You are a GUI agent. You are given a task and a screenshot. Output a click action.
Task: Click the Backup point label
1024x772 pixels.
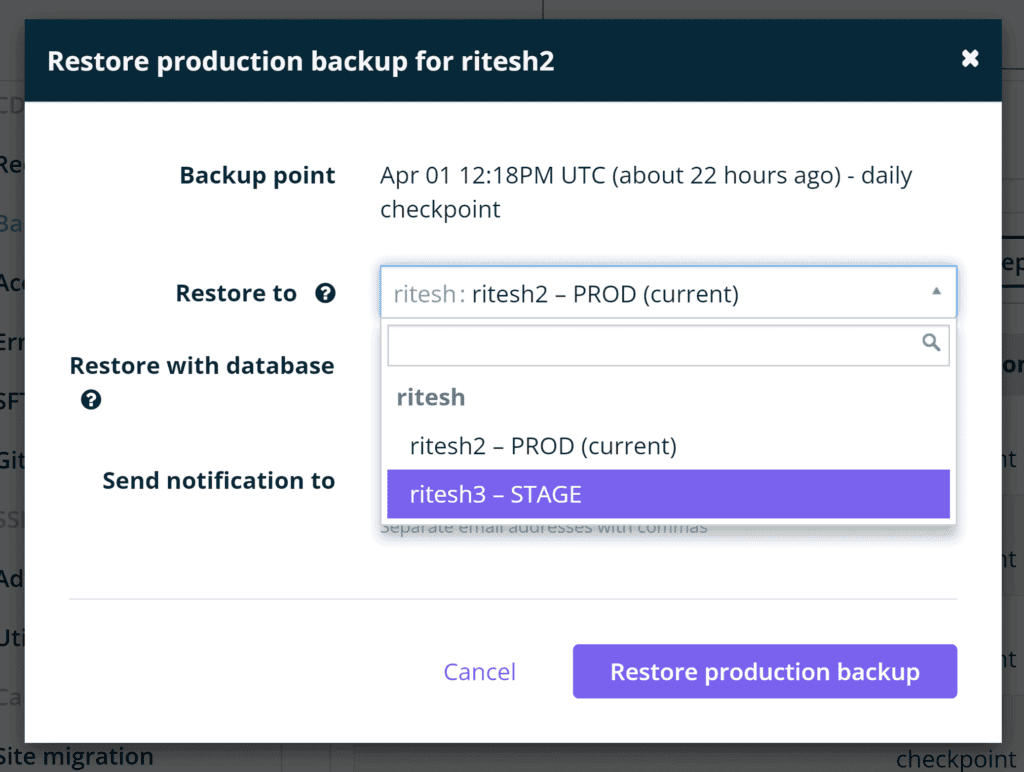[x=257, y=176]
